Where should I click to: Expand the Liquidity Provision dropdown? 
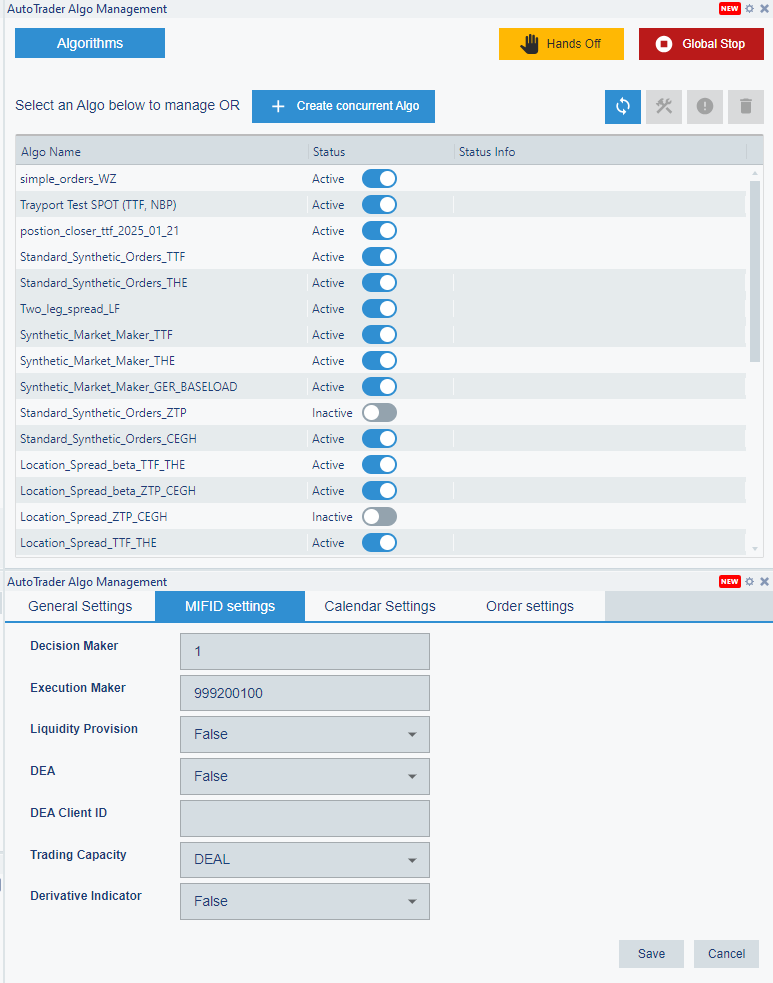[304, 734]
